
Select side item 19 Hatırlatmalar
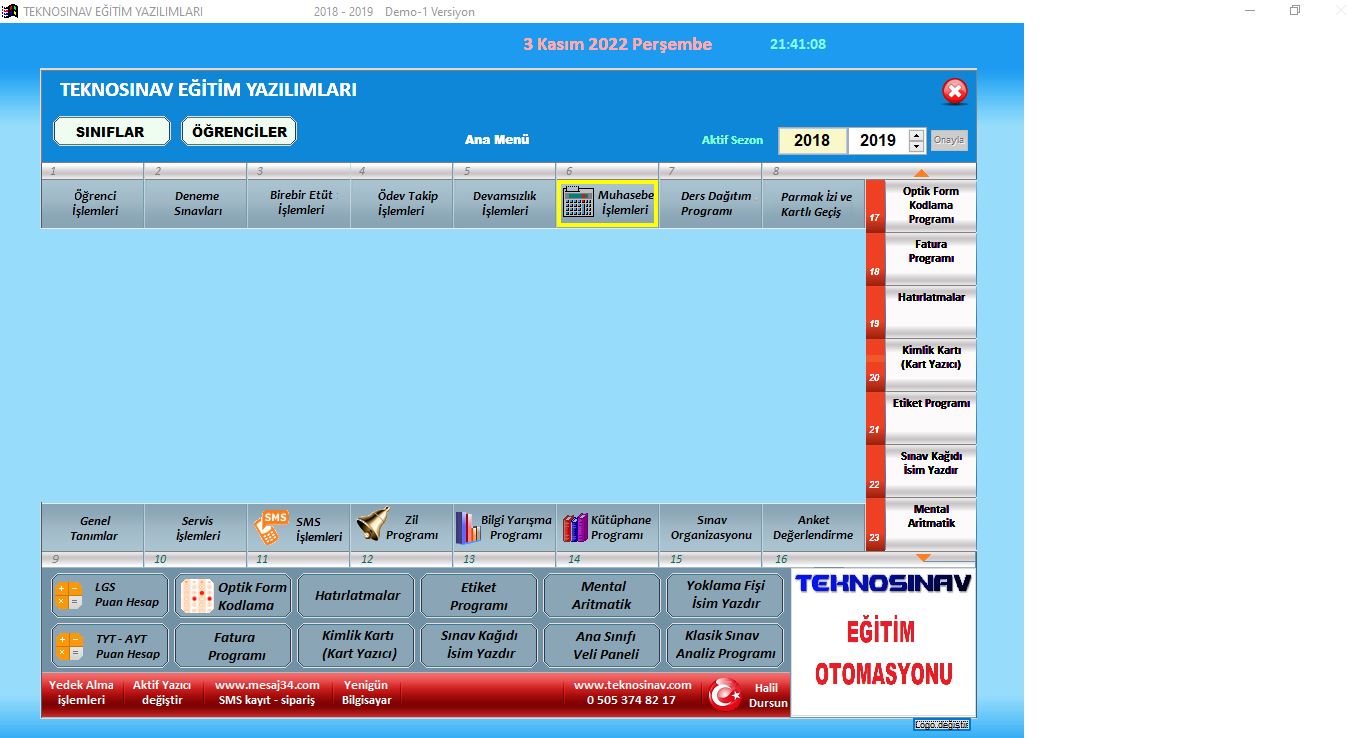pyautogui.click(x=930, y=311)
